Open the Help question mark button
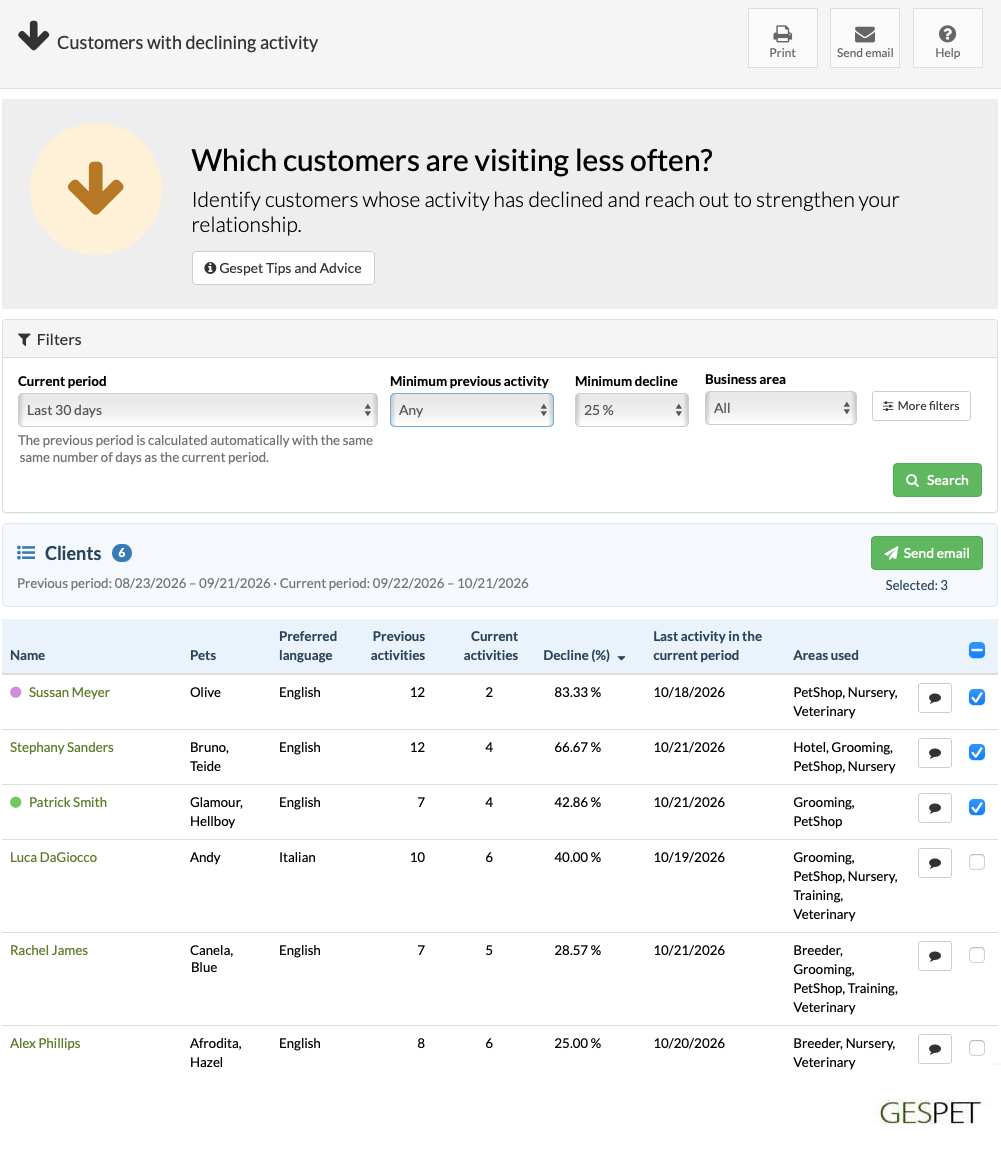1001x1153 pixels. pos(947,38)
